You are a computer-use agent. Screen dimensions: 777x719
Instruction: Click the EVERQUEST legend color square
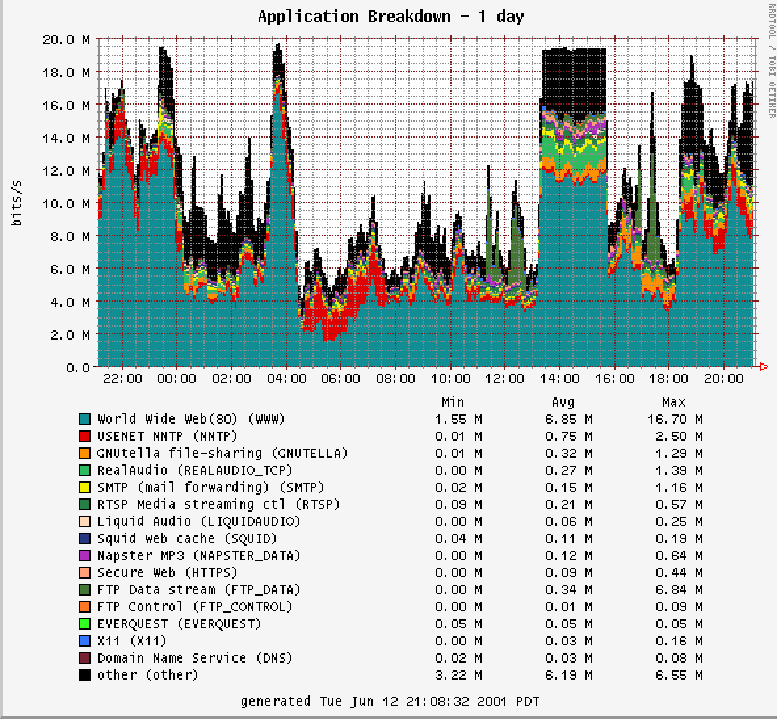coord(87,623)
